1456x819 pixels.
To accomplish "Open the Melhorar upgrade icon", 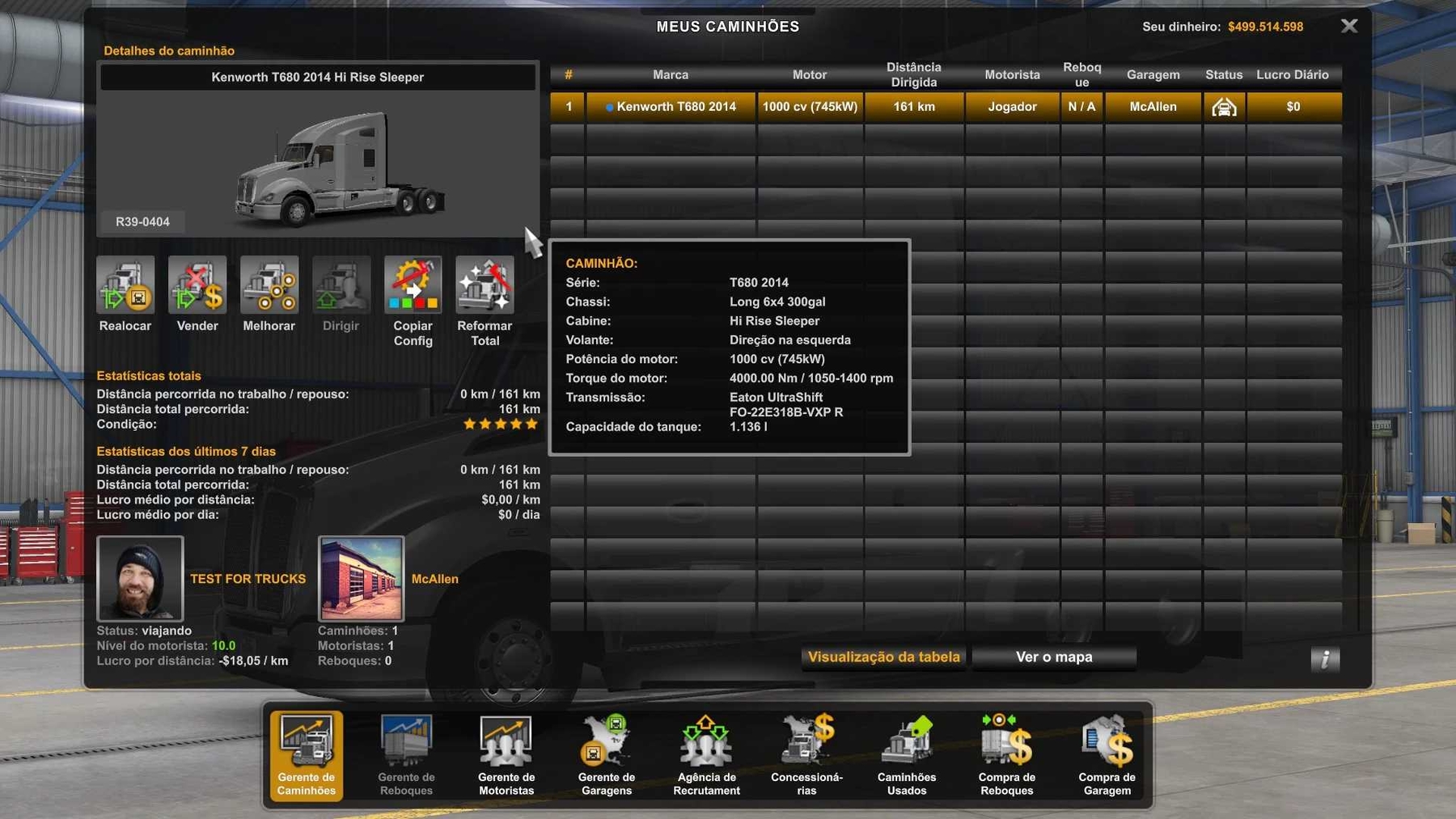I will click(x=269, y=285).
